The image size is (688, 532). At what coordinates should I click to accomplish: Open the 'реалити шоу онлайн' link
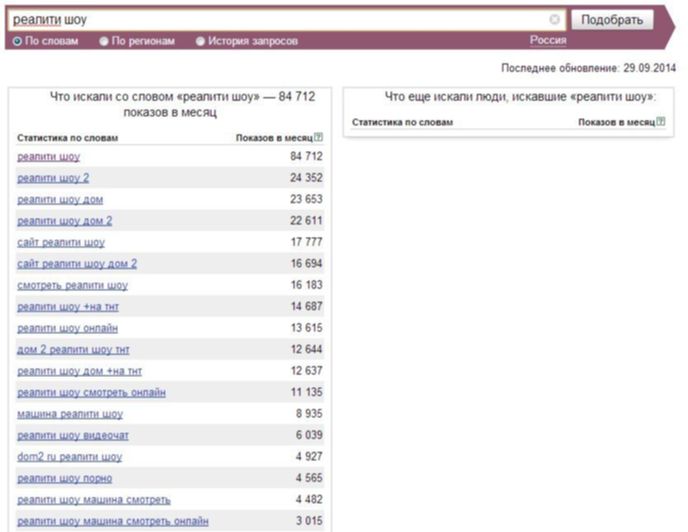click(x=68, y=328)
